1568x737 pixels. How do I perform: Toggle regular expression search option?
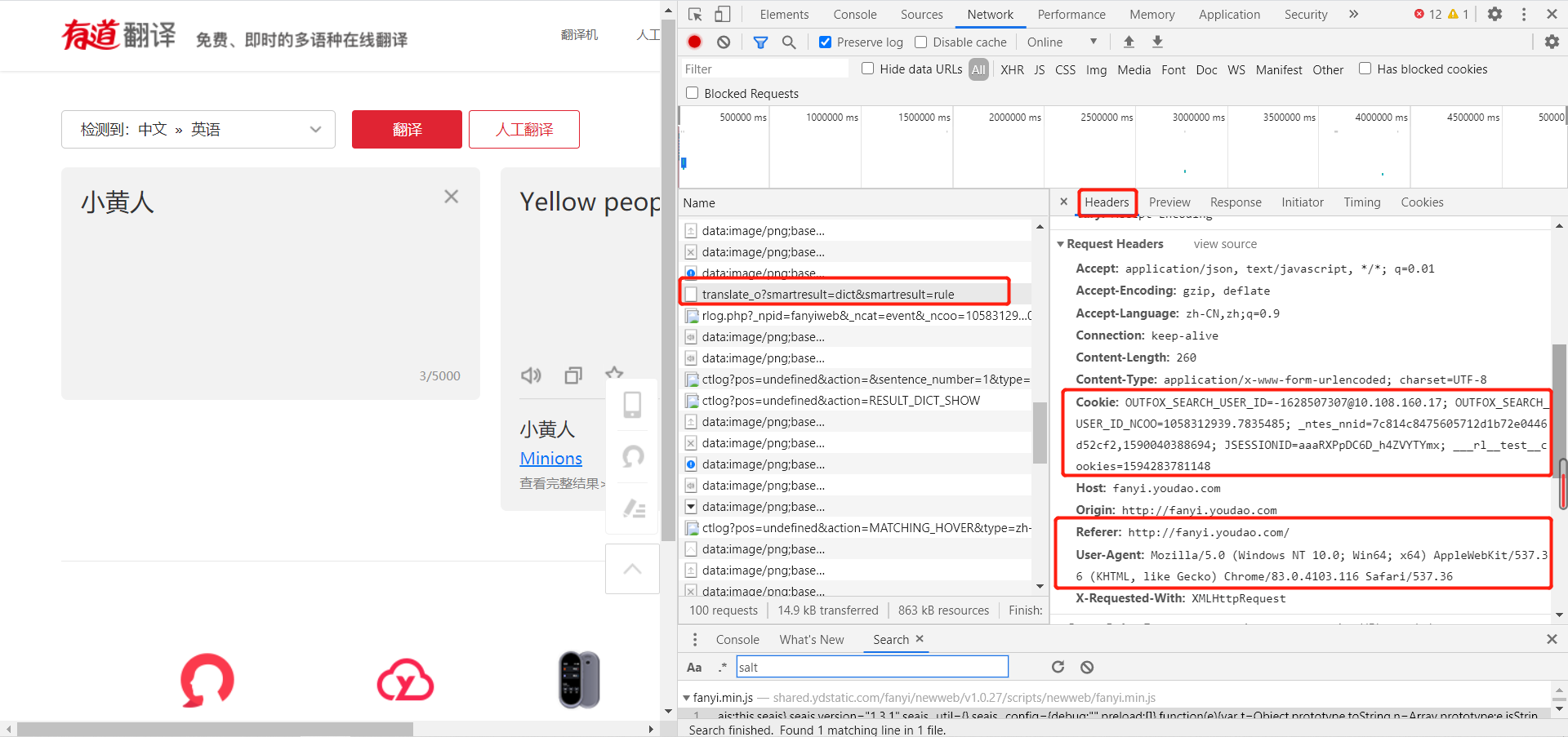click(x=722, y=667)
